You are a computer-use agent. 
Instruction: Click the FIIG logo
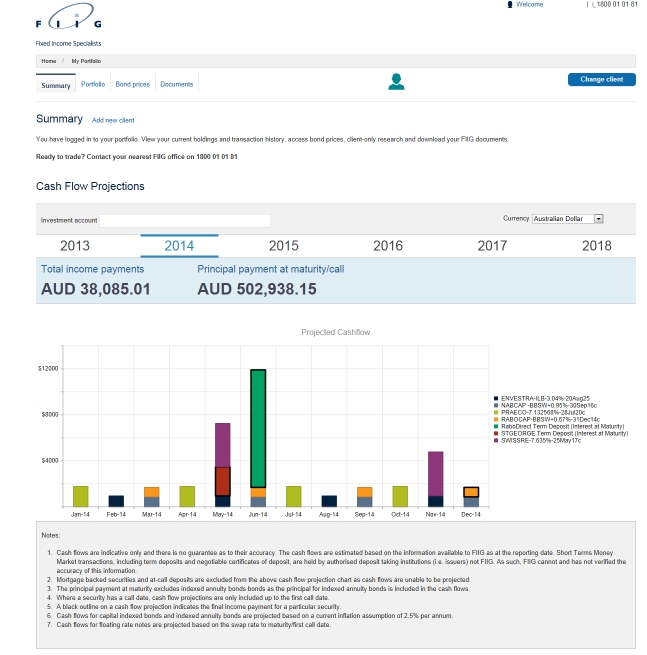click(x=67, y=21)
